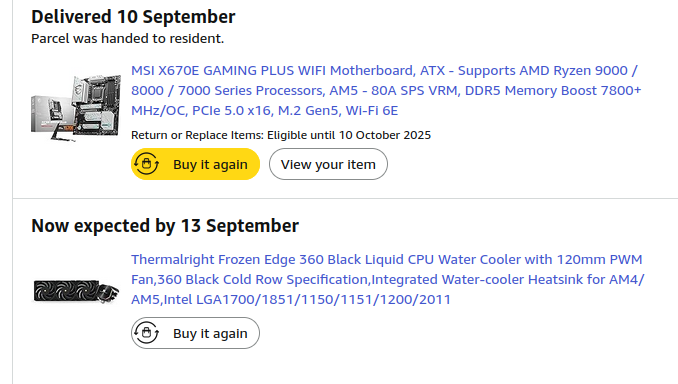The image size is (678, 384).
Task: Click the 'Eligible until 10 October 2025' date text
Action: tap(349, 135)
